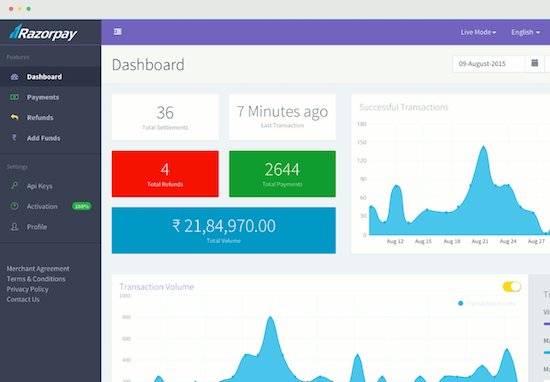Click the Add Funds rupee icon
This screenshot has height=382, width=550.
click(14, 138)
